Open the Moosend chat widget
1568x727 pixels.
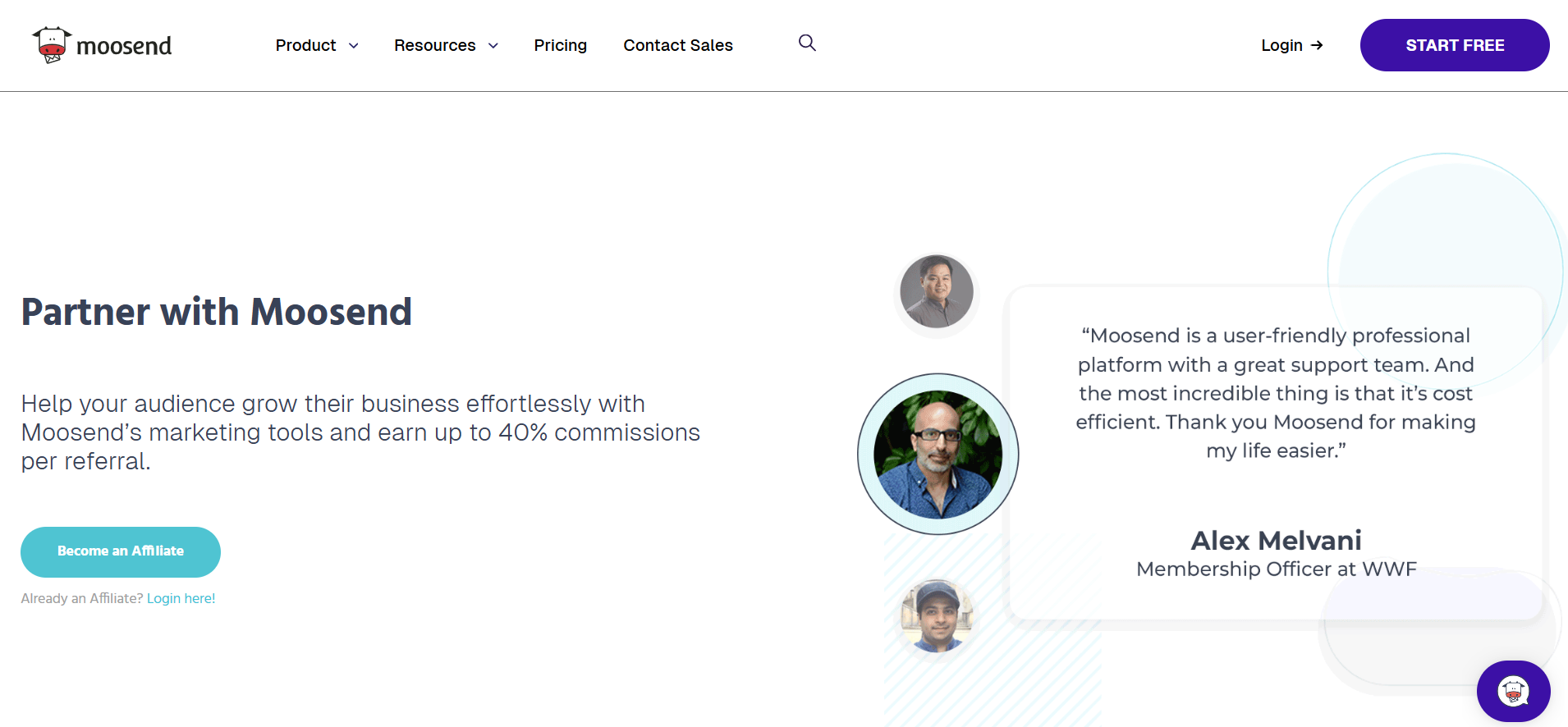pyautogui.click(x=1513, y=691)
